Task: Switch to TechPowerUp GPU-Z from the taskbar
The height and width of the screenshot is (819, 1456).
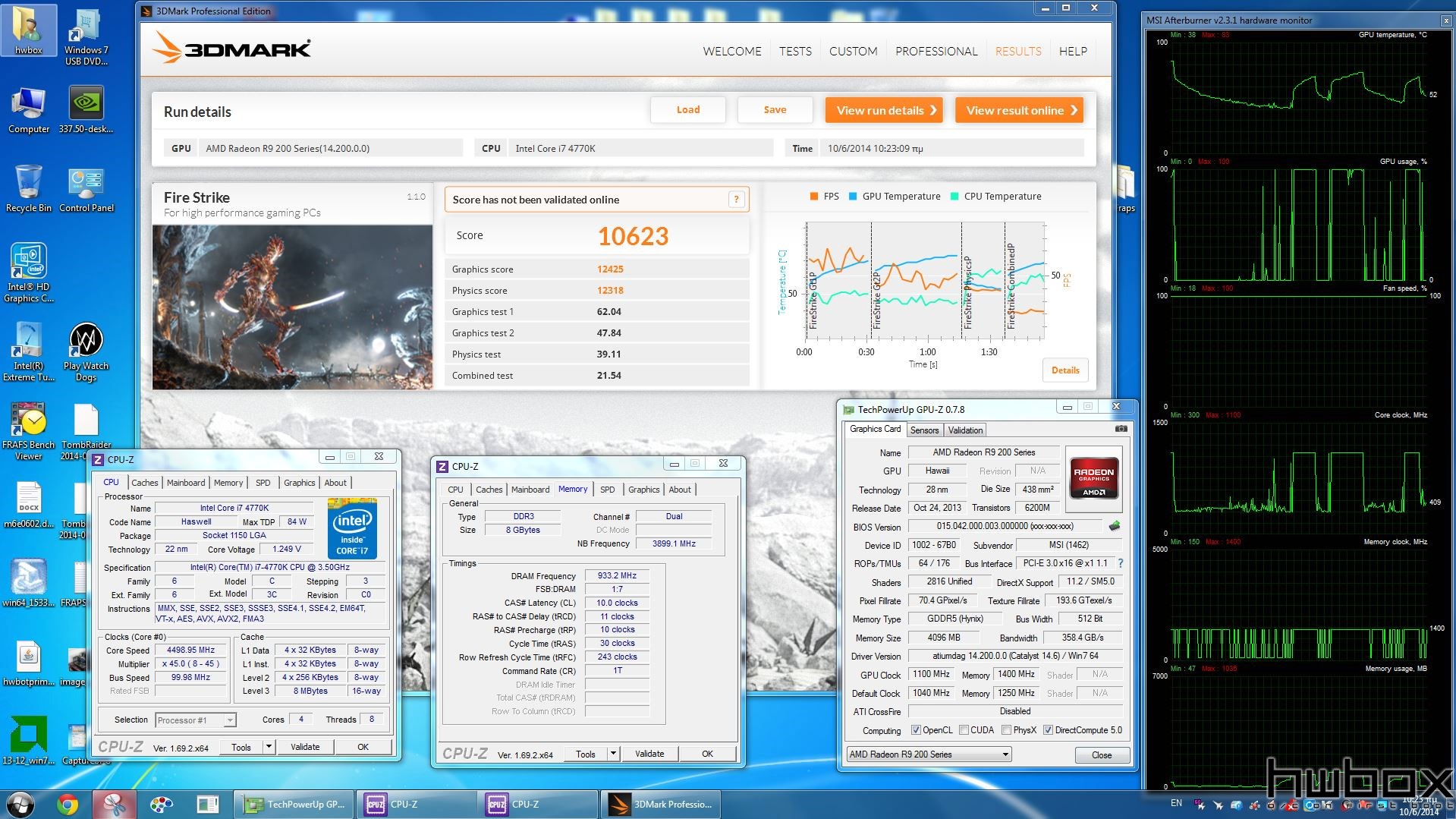Action: click(x=294, y=805)
